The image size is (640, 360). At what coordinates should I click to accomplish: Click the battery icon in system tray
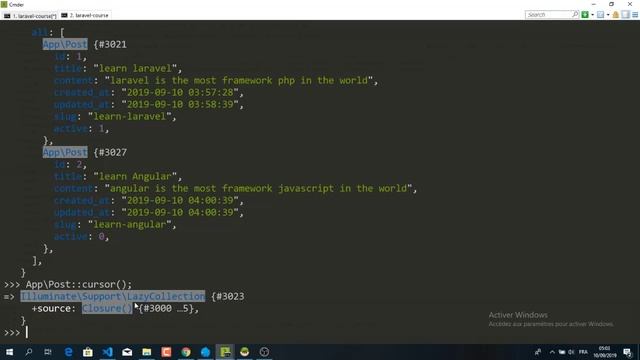tap(562, 352)
